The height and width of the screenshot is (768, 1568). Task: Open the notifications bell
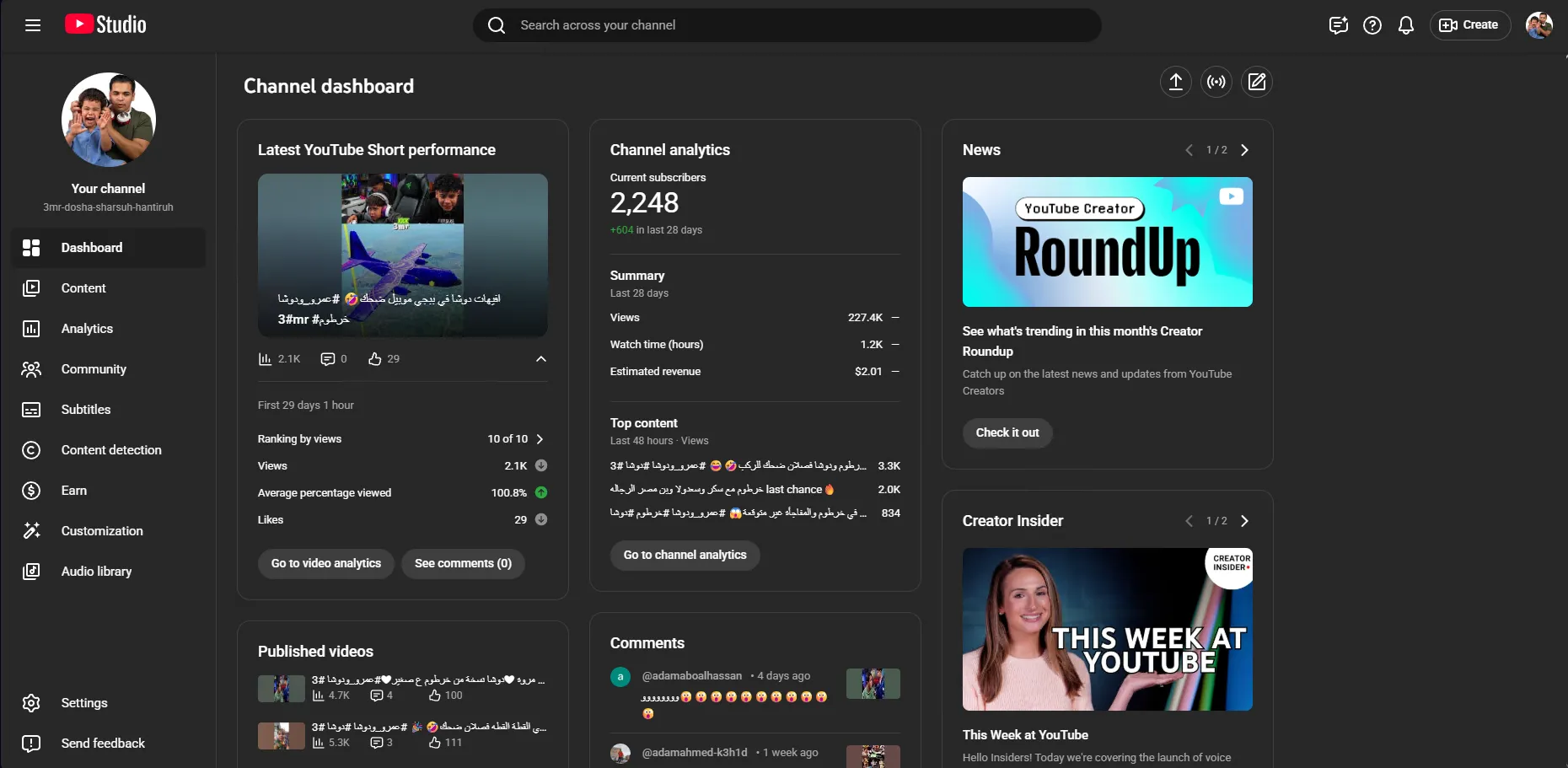[1406, 25]
